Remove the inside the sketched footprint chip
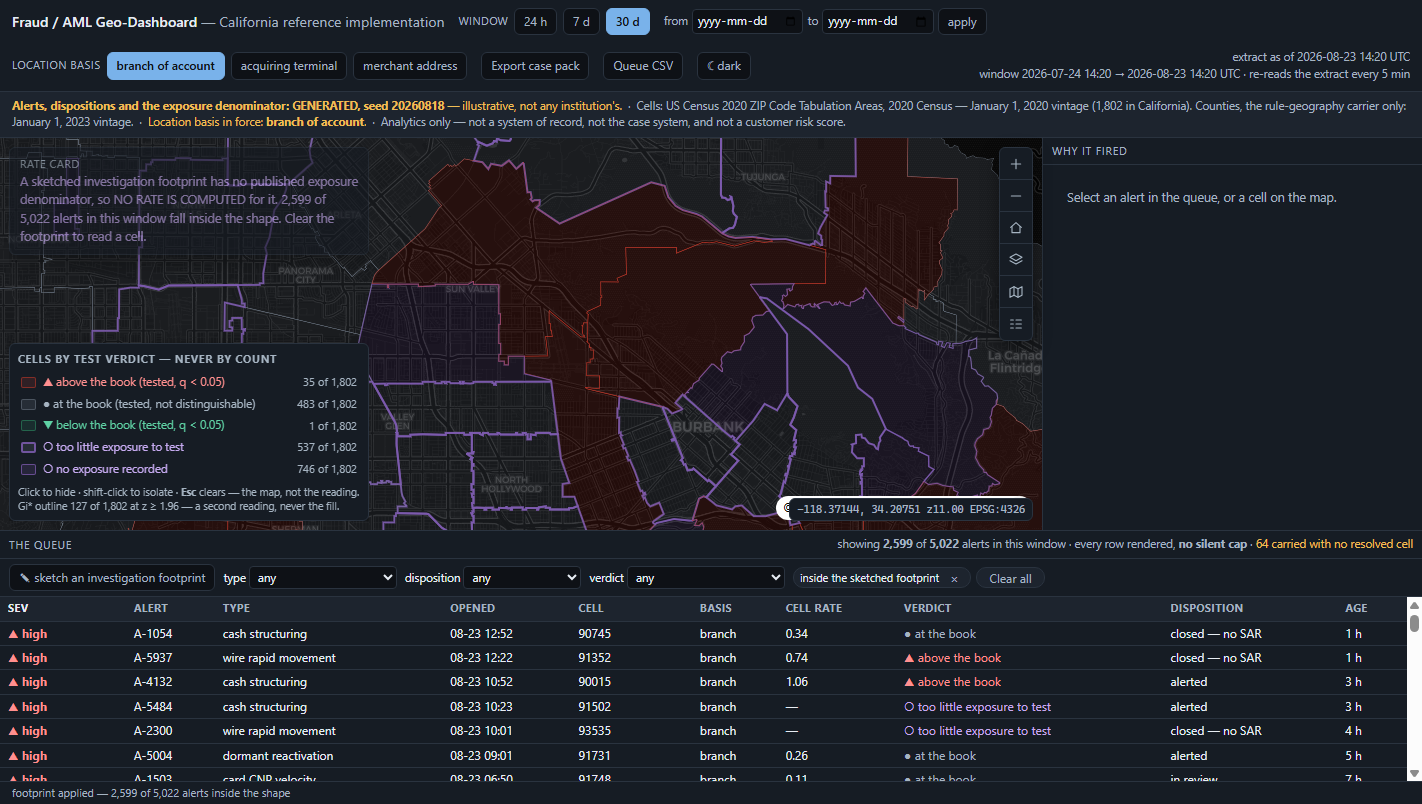Image resolution: width=1422 pixels, height=804 pixels. (954, 579)
